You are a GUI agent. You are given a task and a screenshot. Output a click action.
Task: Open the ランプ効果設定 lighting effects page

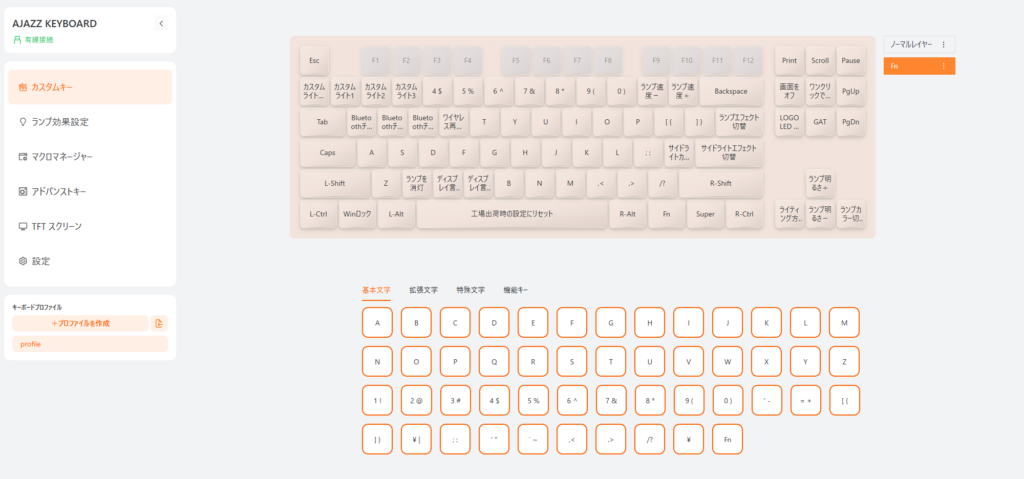point(90,122)
